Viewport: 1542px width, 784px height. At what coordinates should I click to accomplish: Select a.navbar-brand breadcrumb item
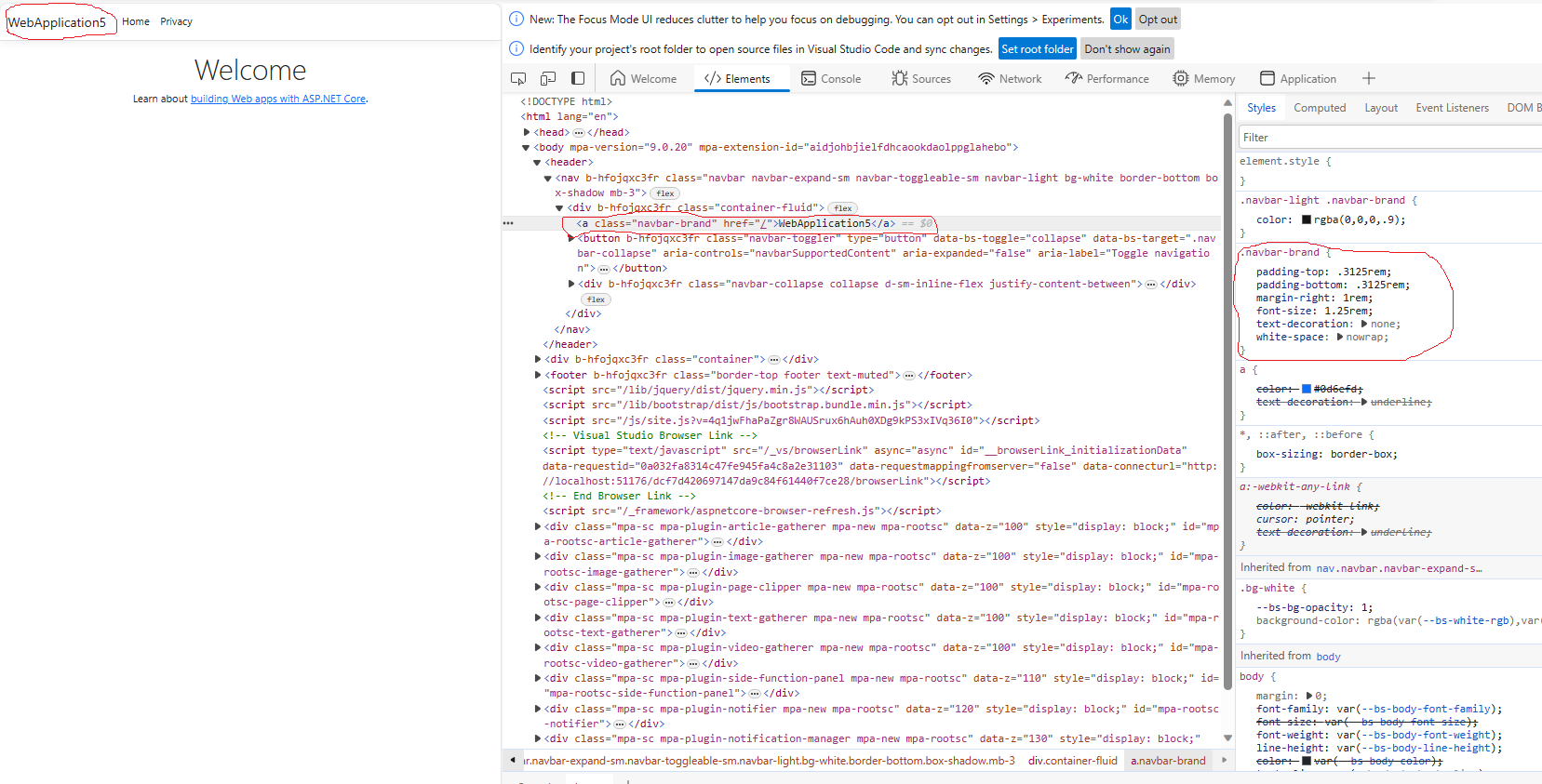click(x=1168, y=761)
